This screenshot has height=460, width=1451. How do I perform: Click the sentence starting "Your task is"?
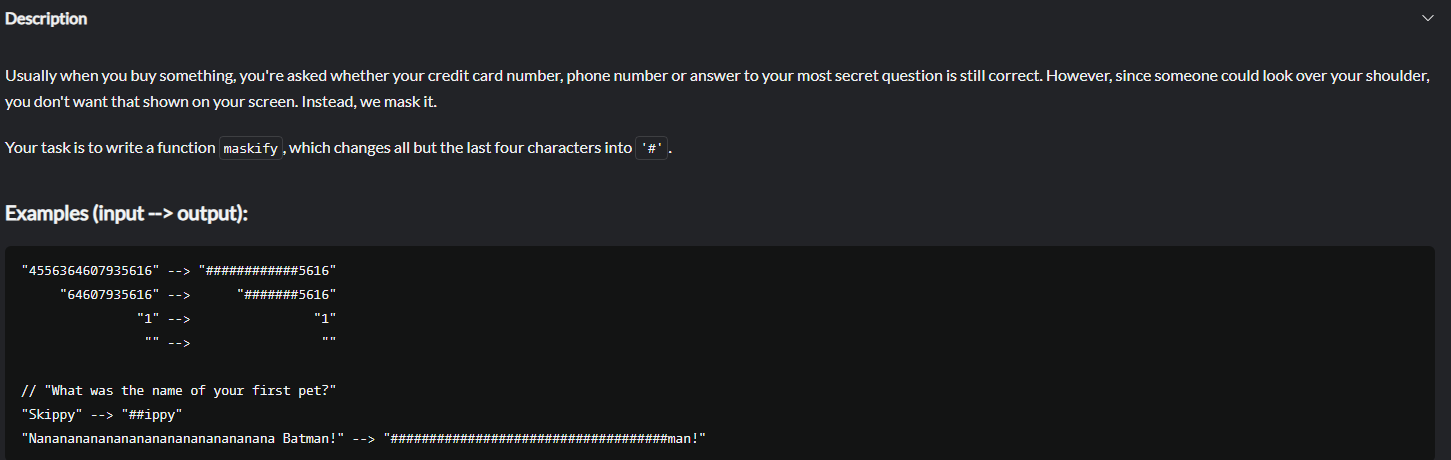click(x=338, y=148)
